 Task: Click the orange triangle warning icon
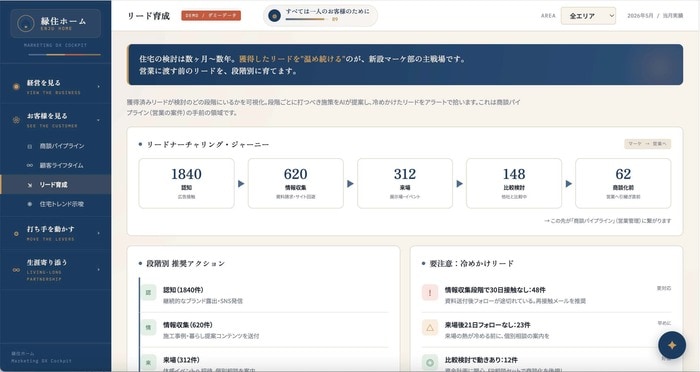(x=429, y=327)
